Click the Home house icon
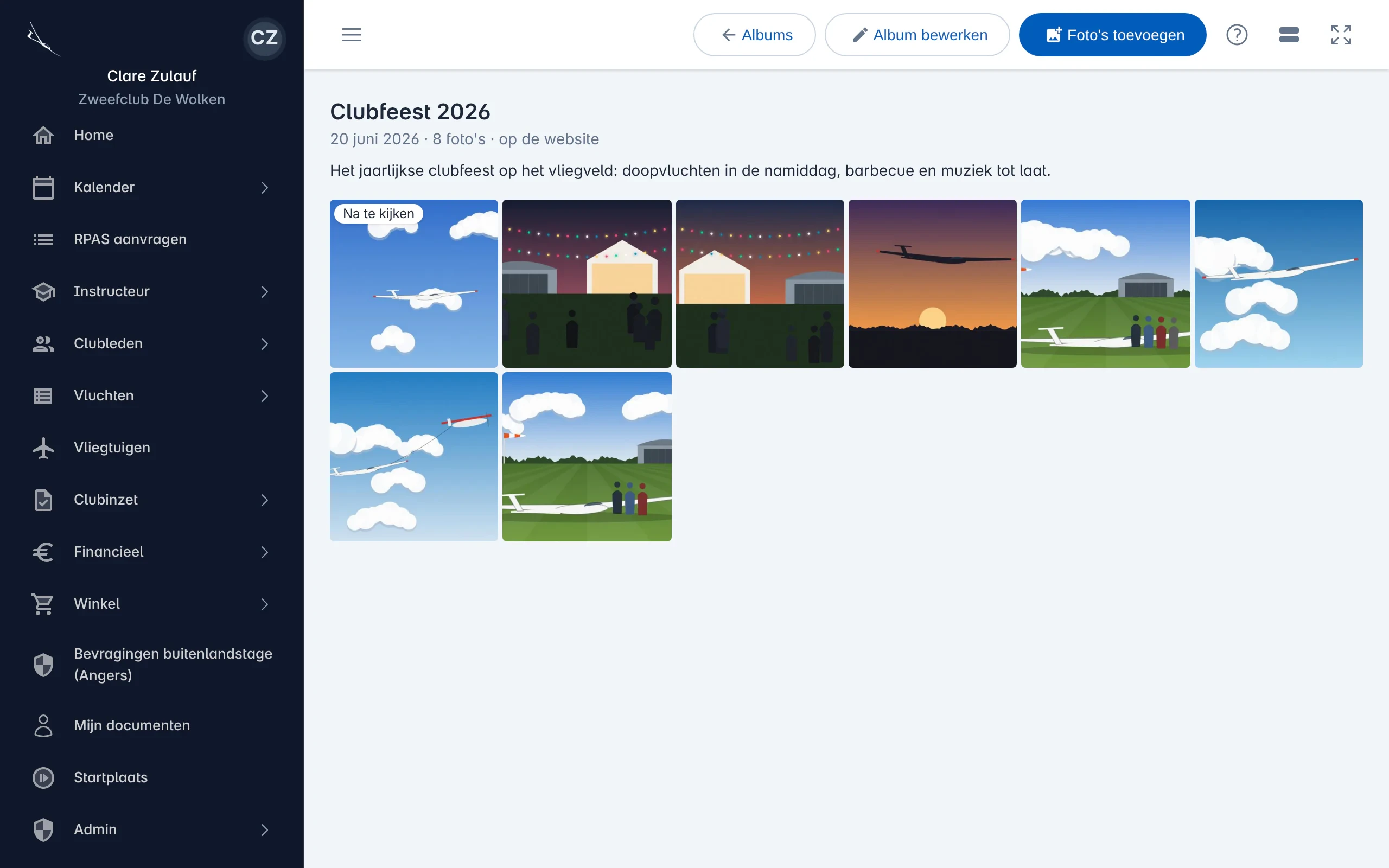Image resolution: width=1389 pixels, height=868 pixels. [43, 136]
